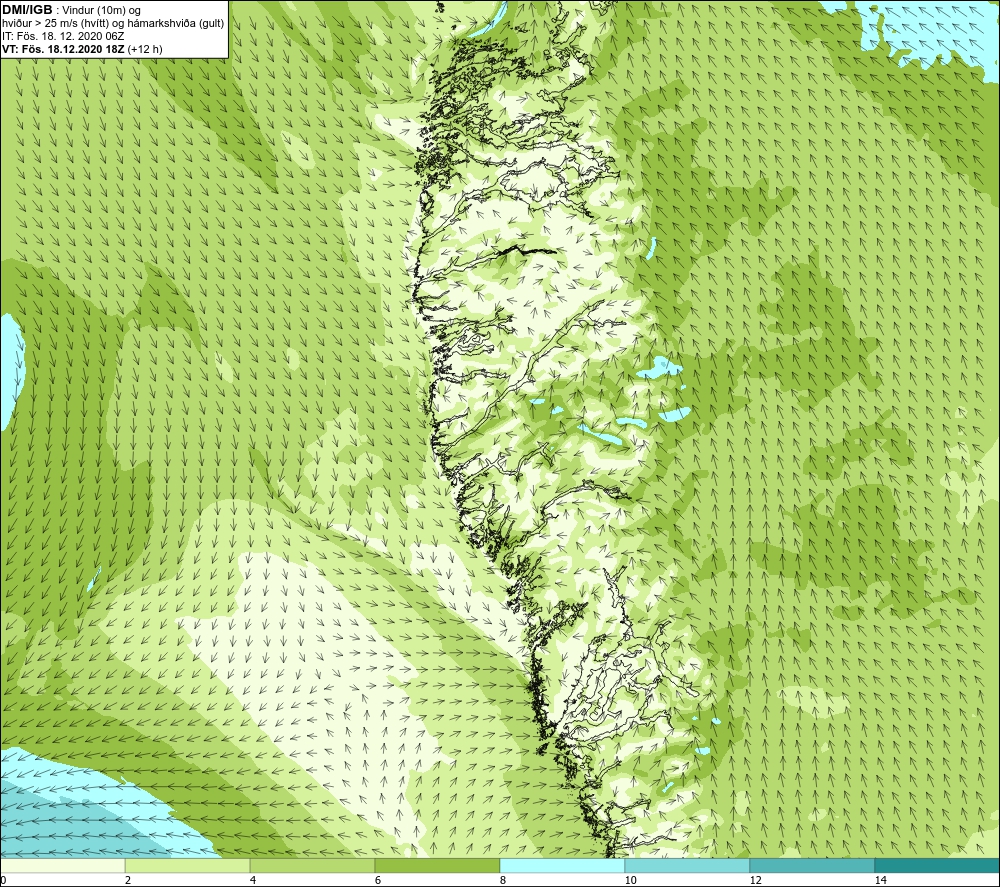The image size is (1000, 887).
Task: Click the '10' label on the colour scale
Action: [630, 881]
